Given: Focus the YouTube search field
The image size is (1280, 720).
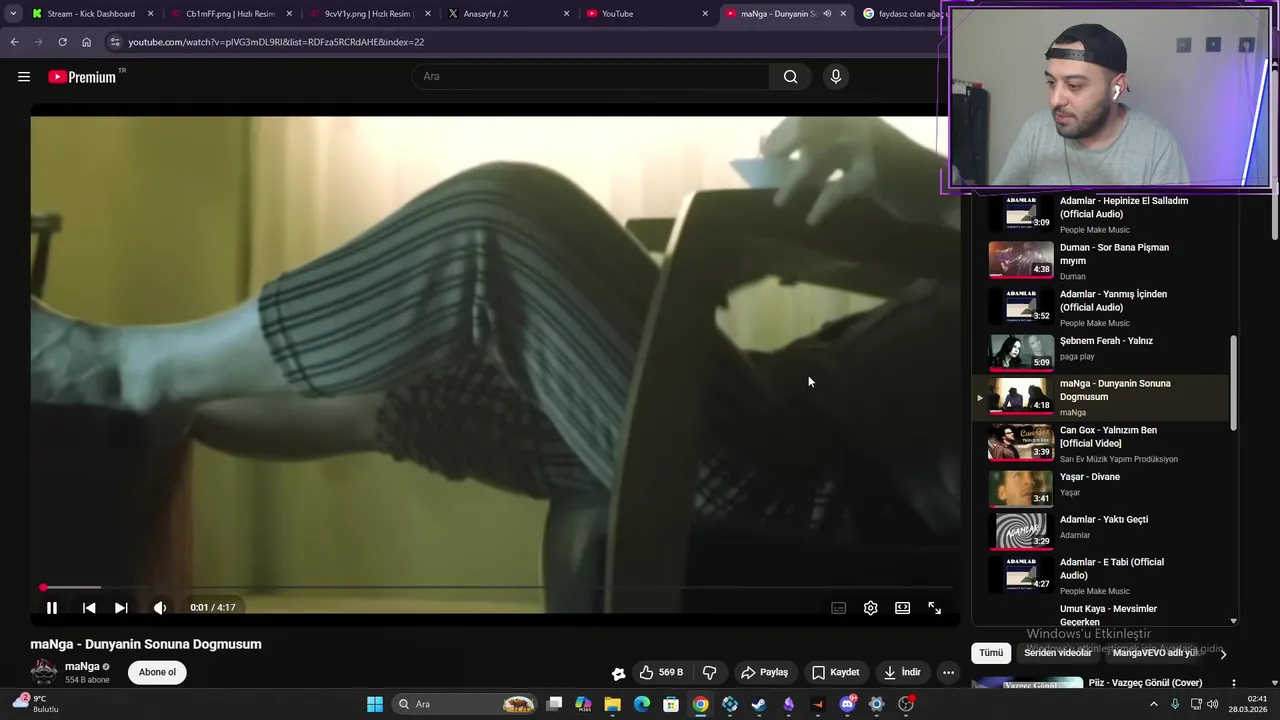Looking at the screenshot, I should [590, 76].
